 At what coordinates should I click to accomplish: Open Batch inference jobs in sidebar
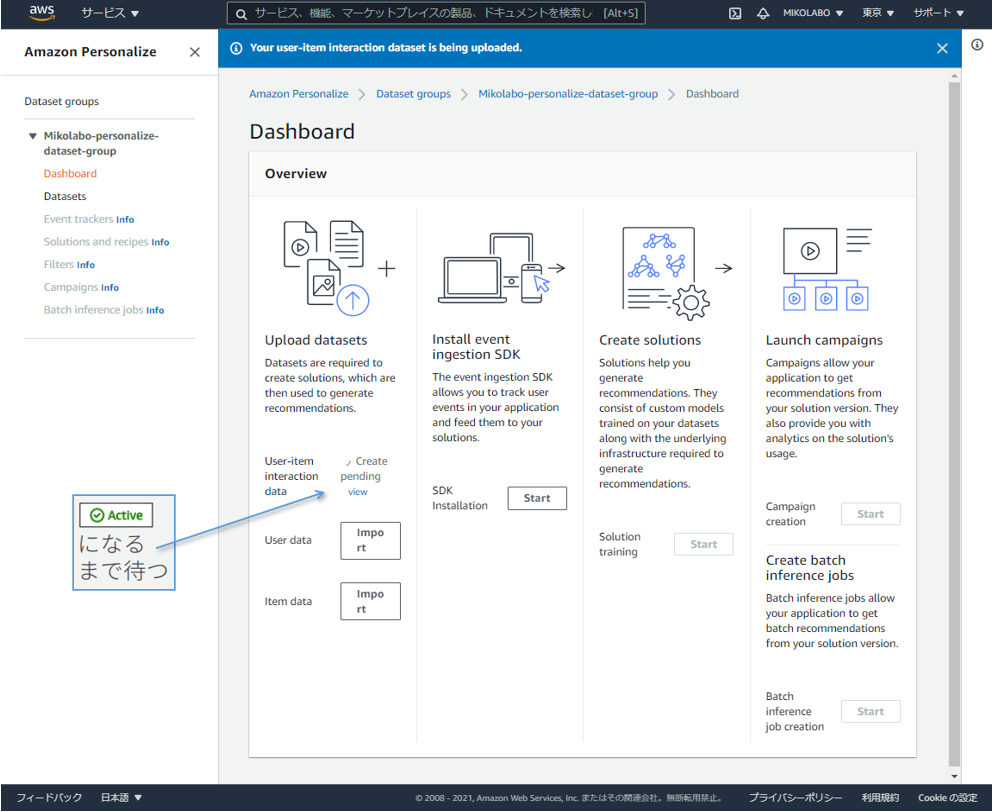pos(93,310)
